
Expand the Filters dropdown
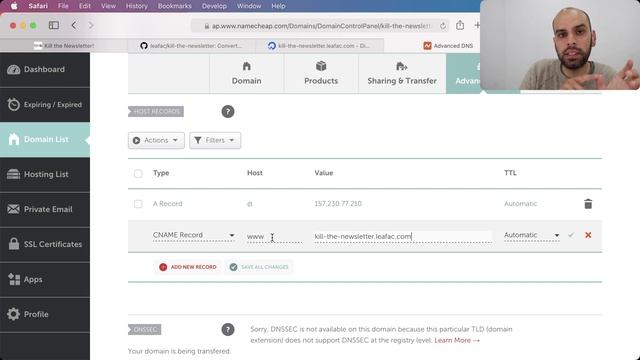215,140
